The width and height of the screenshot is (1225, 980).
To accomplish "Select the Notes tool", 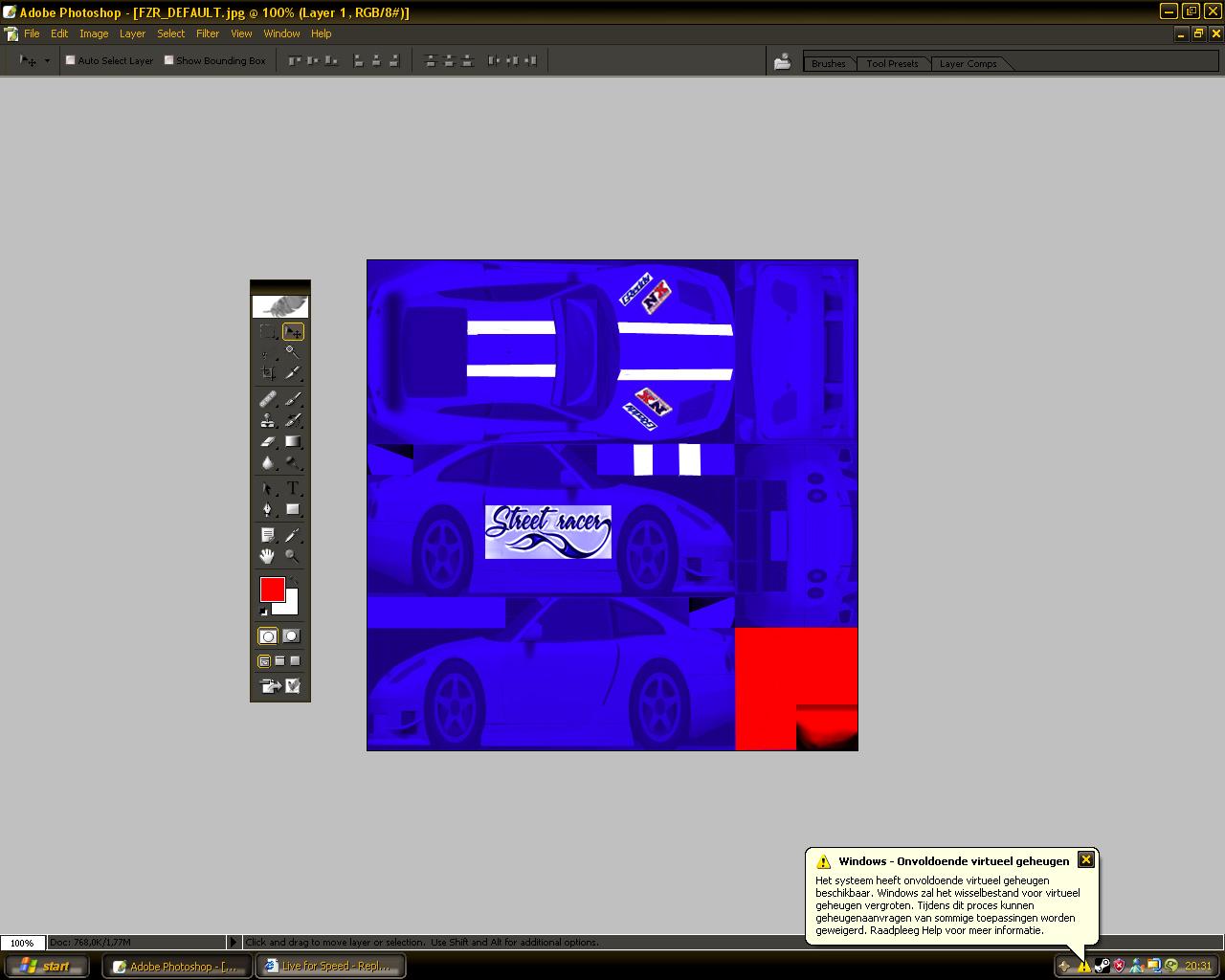I will [x=268, y=535].
